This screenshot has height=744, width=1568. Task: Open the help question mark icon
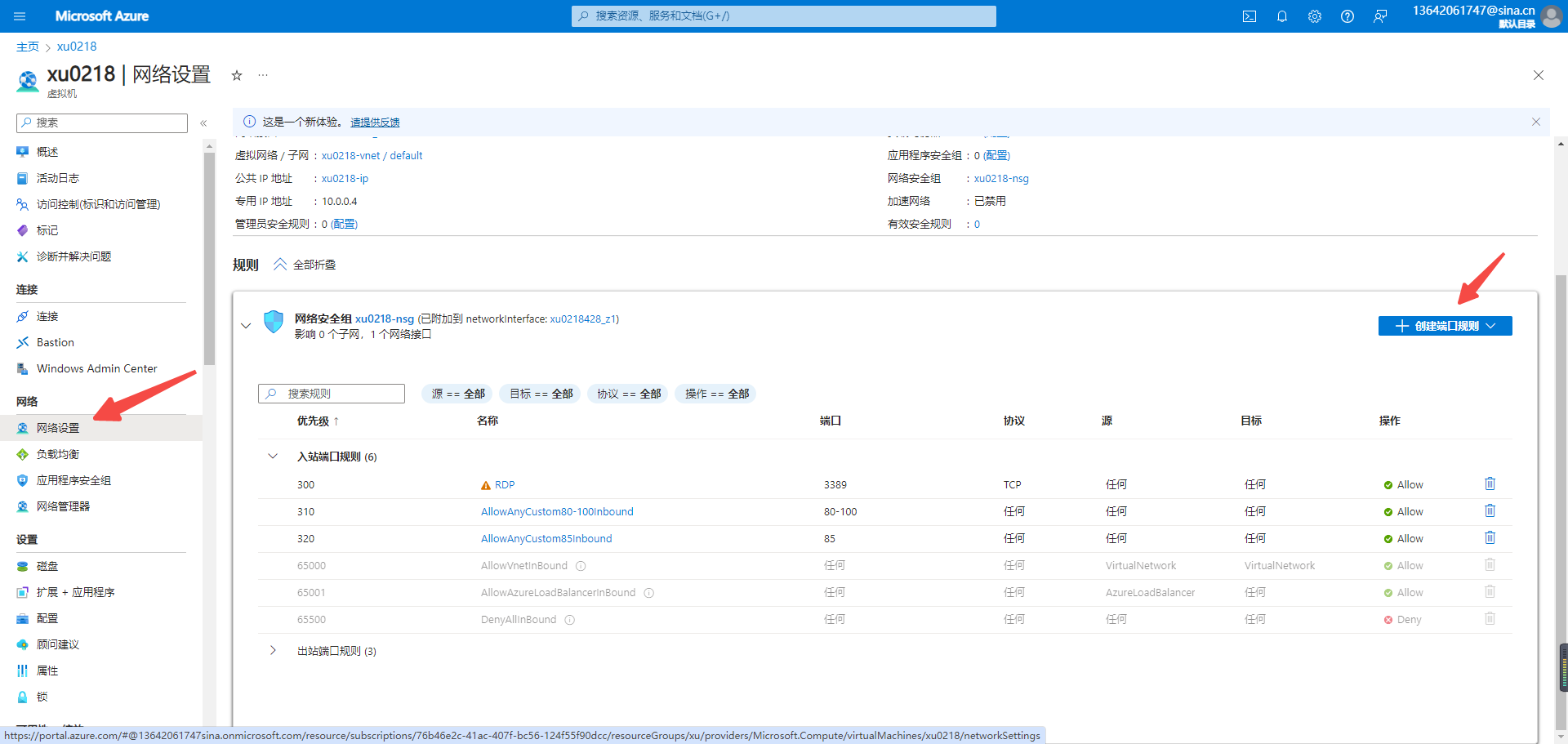(1347, 16)
